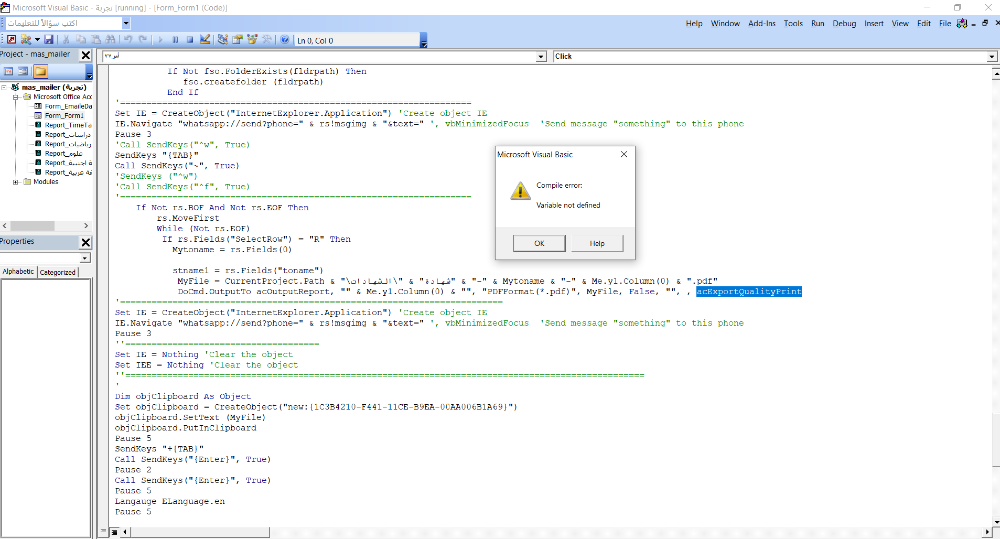Screen dimensions: 1000x539
Task: Expand the Modules folder
Action: point(16,182)
